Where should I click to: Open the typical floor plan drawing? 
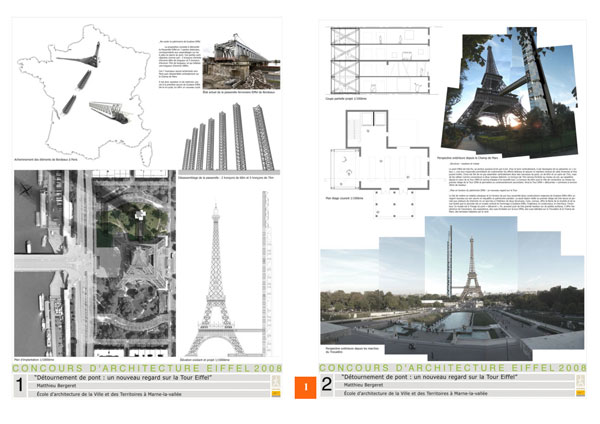point(380,164)
